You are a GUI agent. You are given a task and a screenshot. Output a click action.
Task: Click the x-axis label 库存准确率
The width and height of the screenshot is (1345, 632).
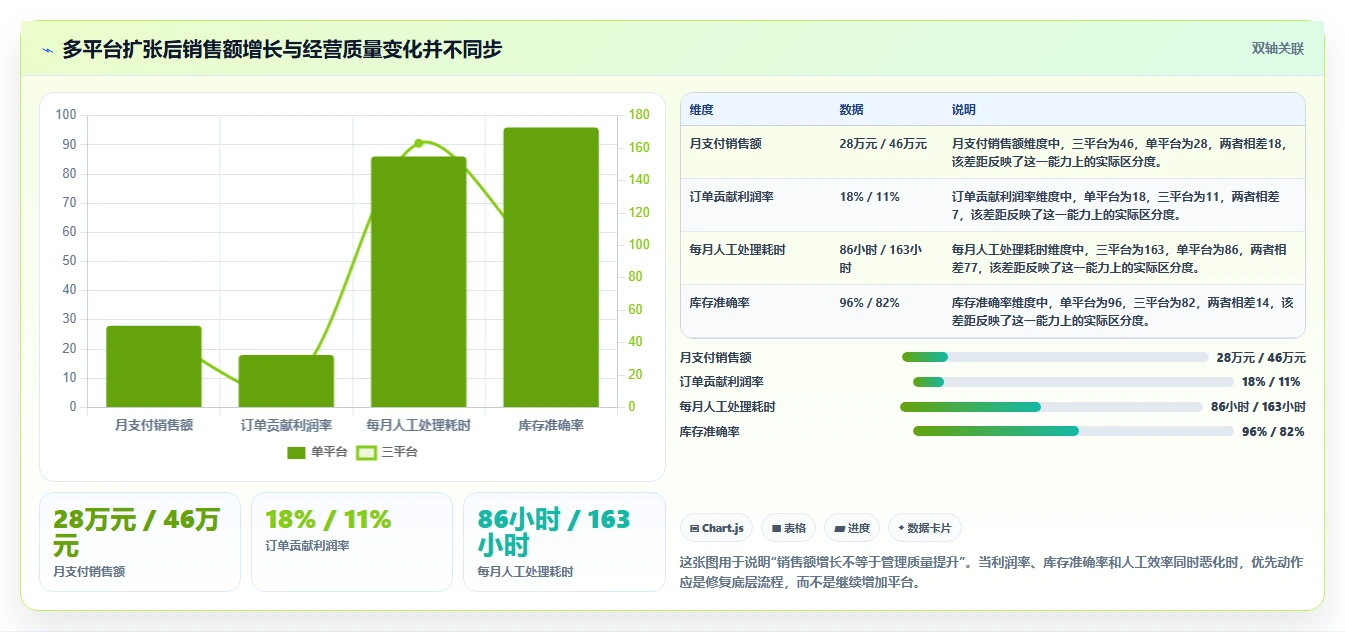(x=551, y=425)
